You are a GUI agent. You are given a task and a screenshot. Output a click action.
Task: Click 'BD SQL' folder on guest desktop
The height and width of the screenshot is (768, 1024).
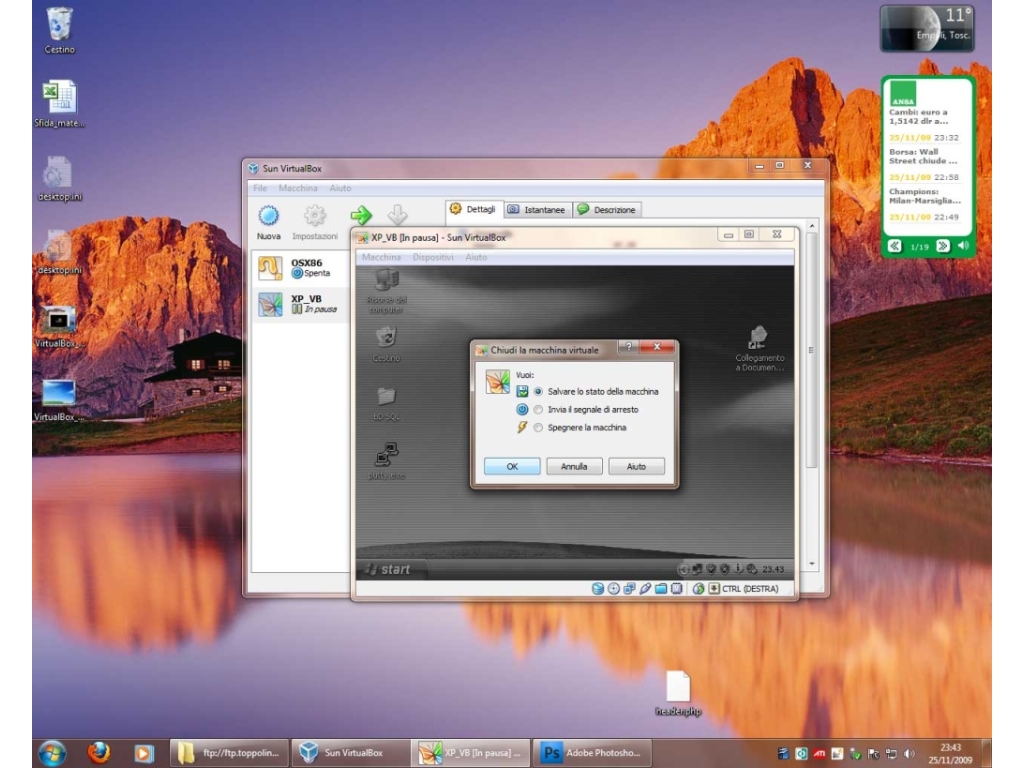coord(387,403)
